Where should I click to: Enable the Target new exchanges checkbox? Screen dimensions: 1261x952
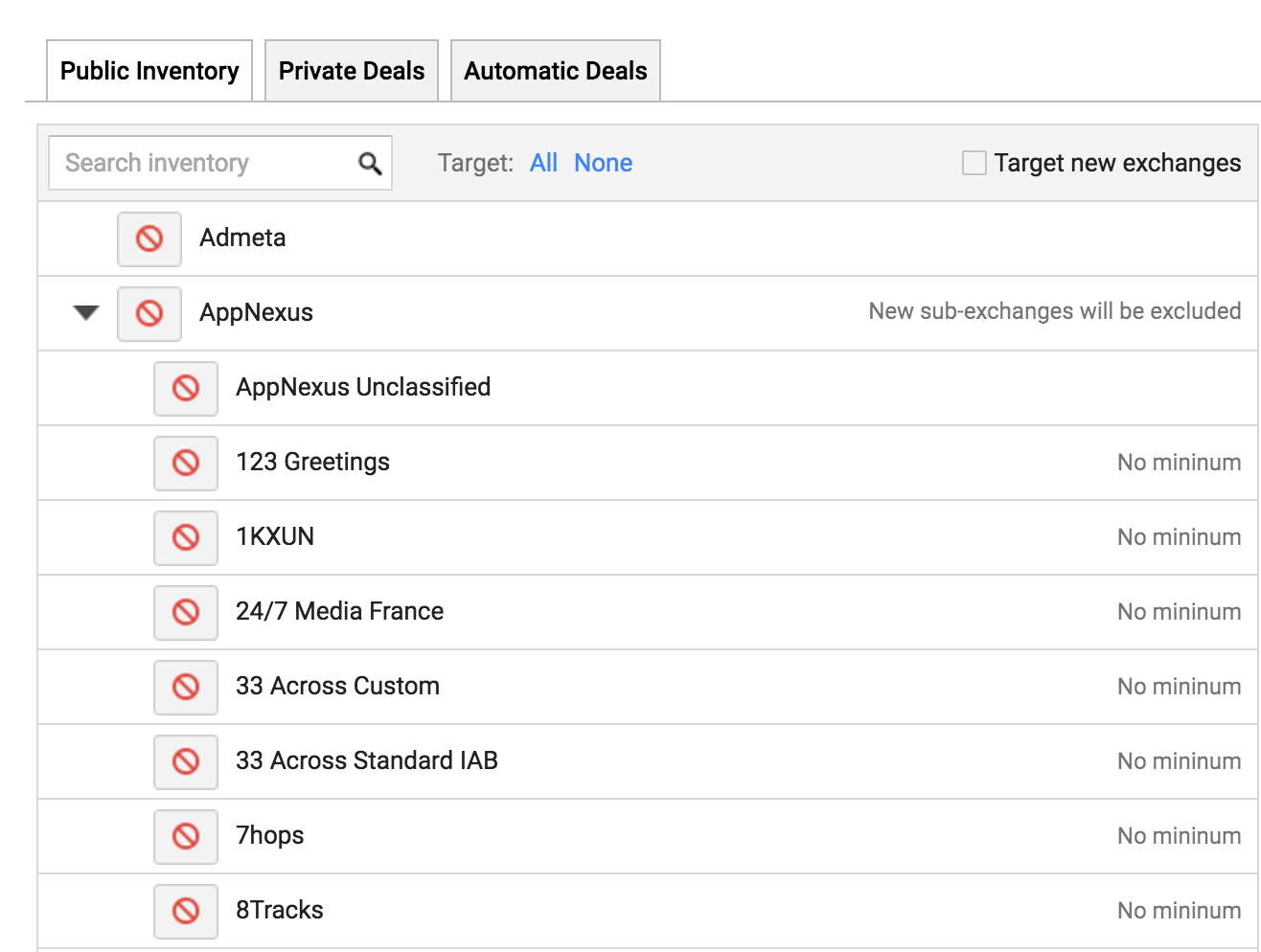point(974,163)
